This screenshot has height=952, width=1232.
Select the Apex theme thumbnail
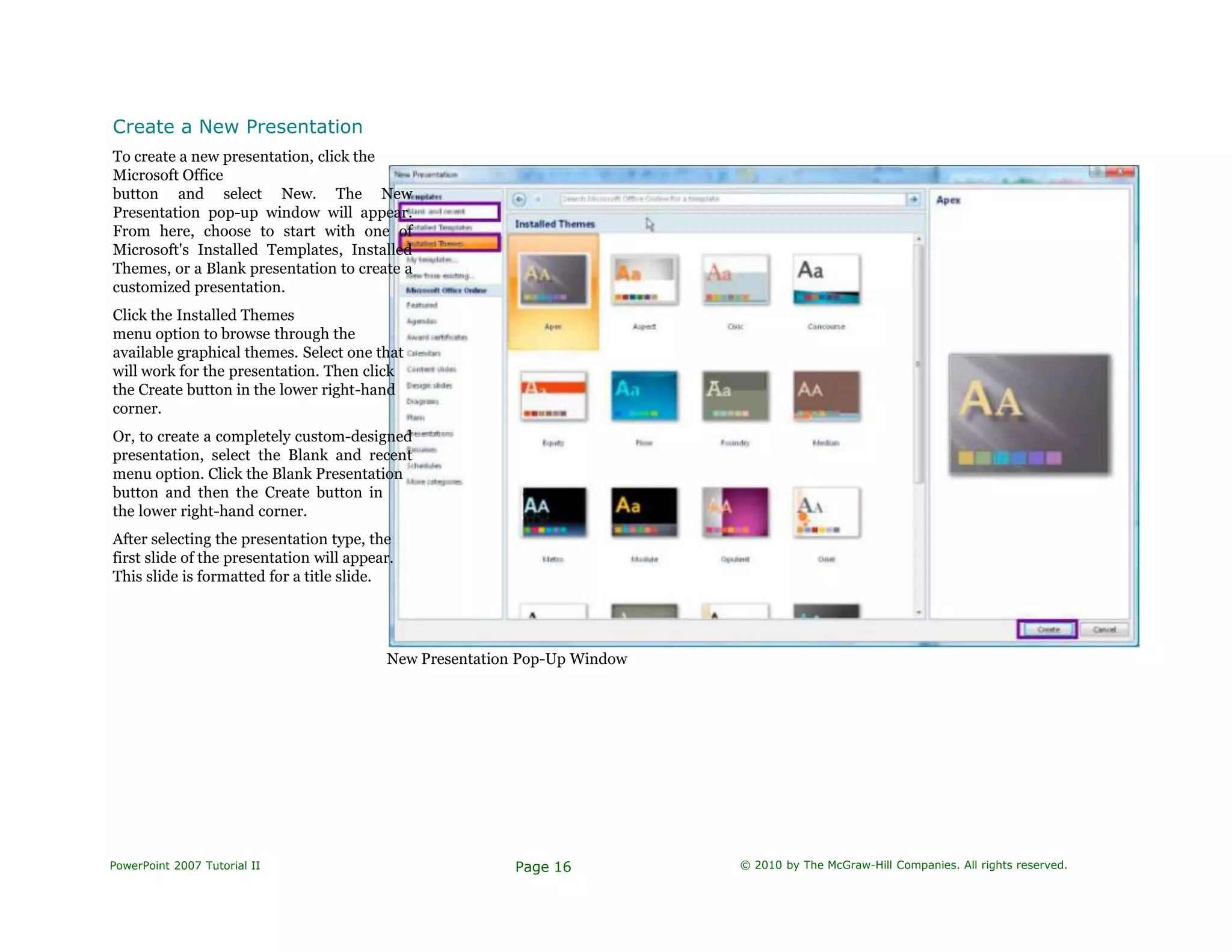(x=553, y=280)
